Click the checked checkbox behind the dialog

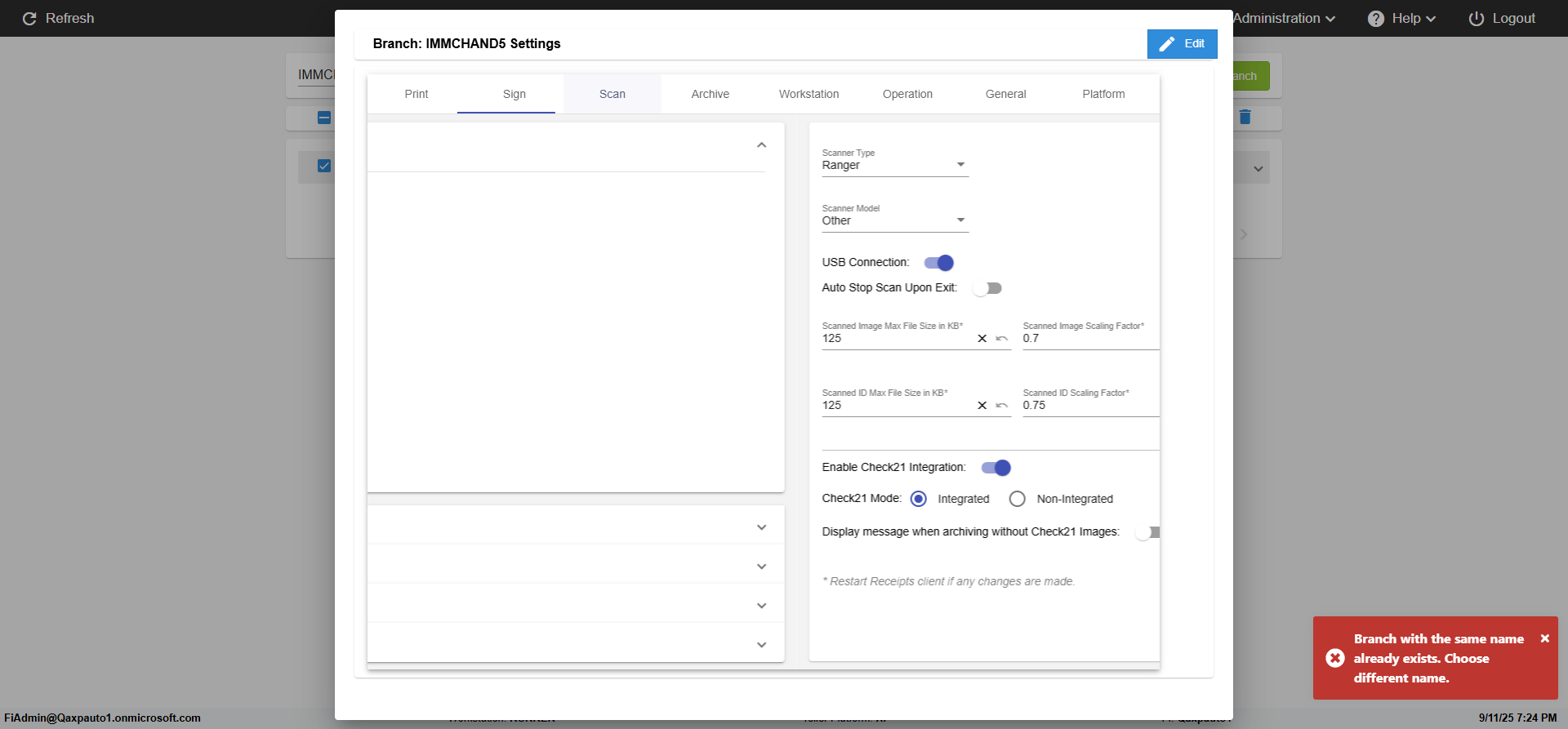(x=324, y=166)
